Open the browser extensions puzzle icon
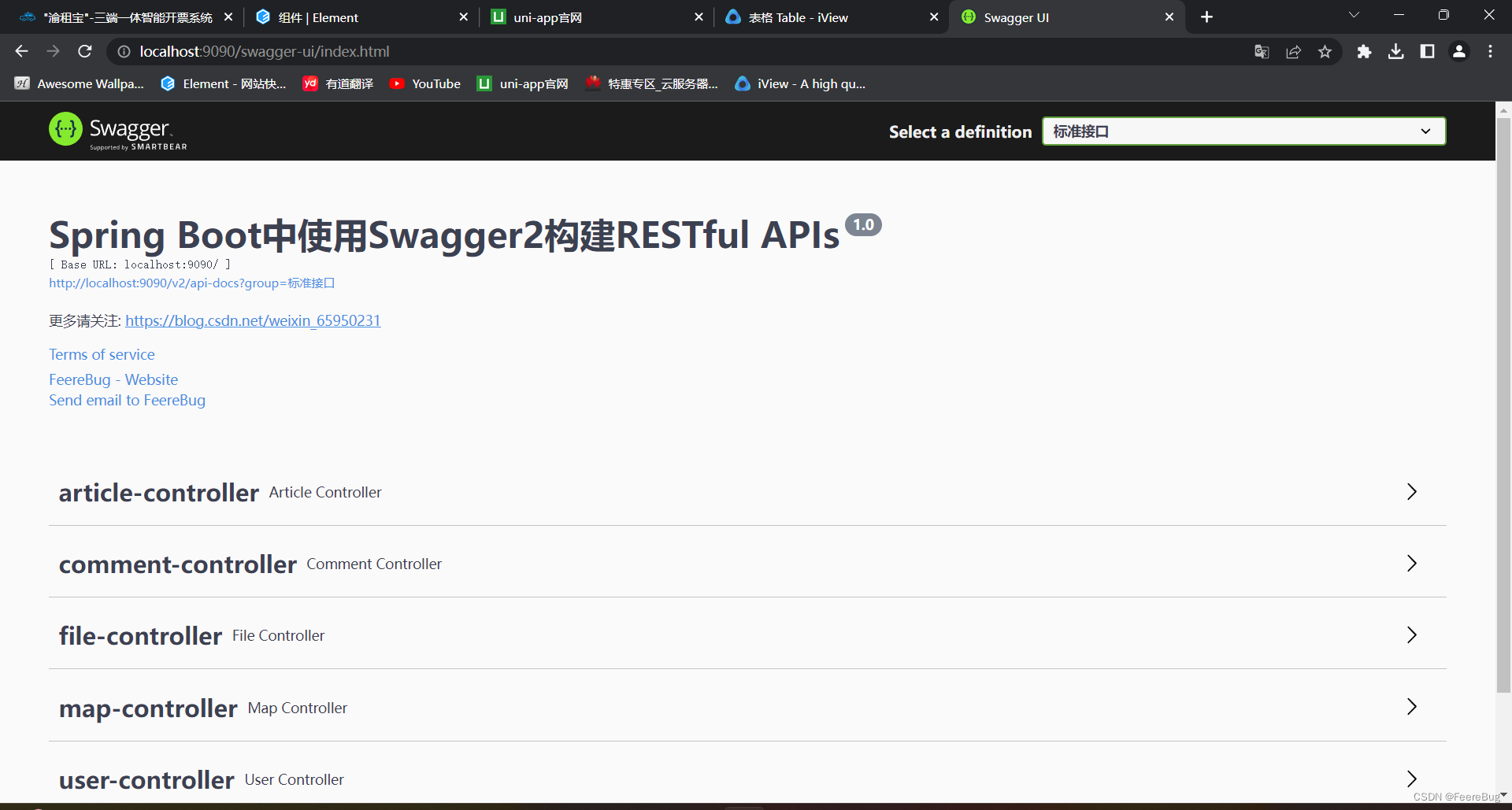 [x=1364, y=51]
